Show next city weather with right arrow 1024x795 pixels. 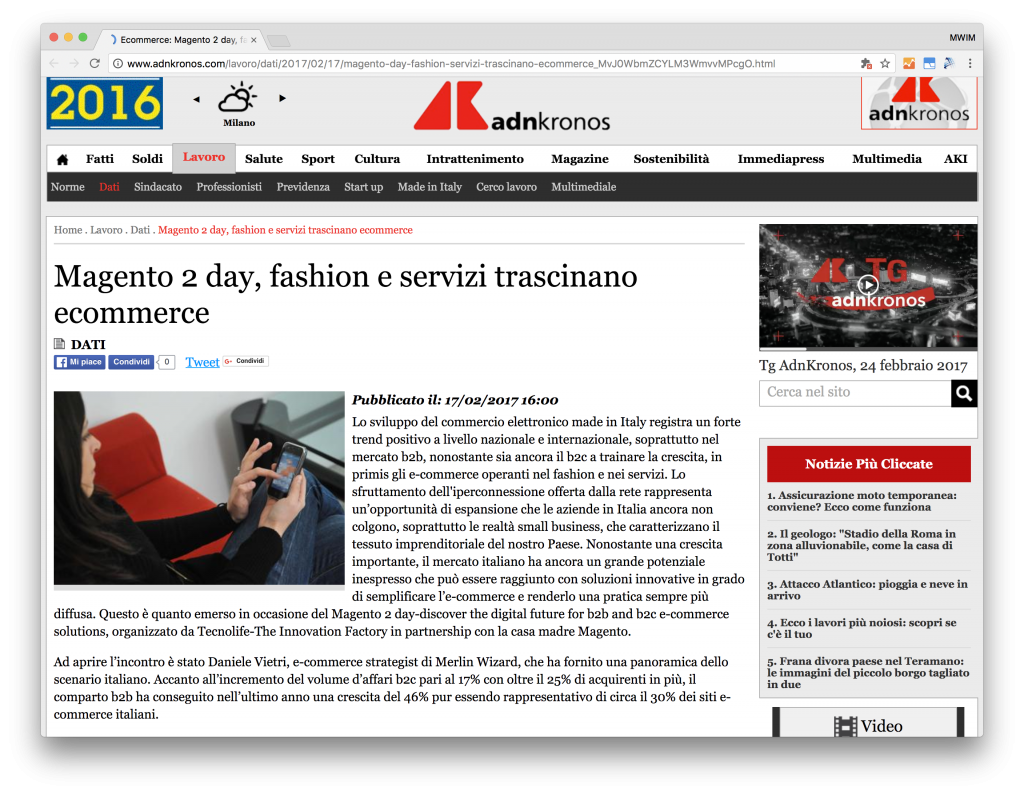click(x=282, y=99)
